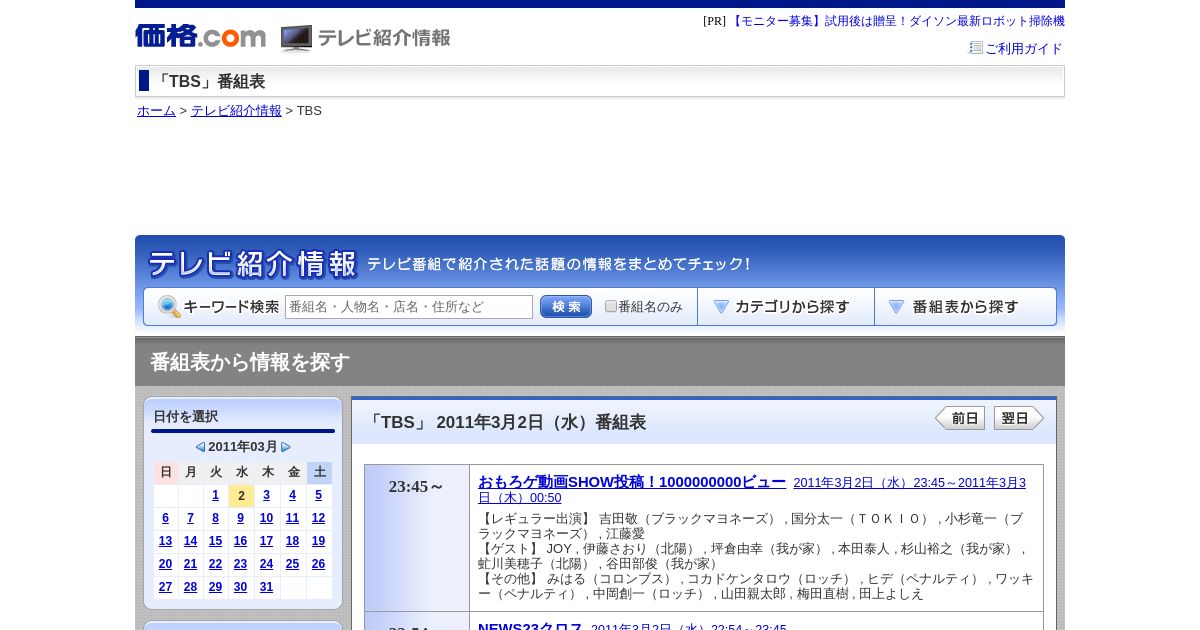Viewport: 1200px width, 630px height.
Task: Click the 土 Saturday column header
Action: click(x=319, y=472)
